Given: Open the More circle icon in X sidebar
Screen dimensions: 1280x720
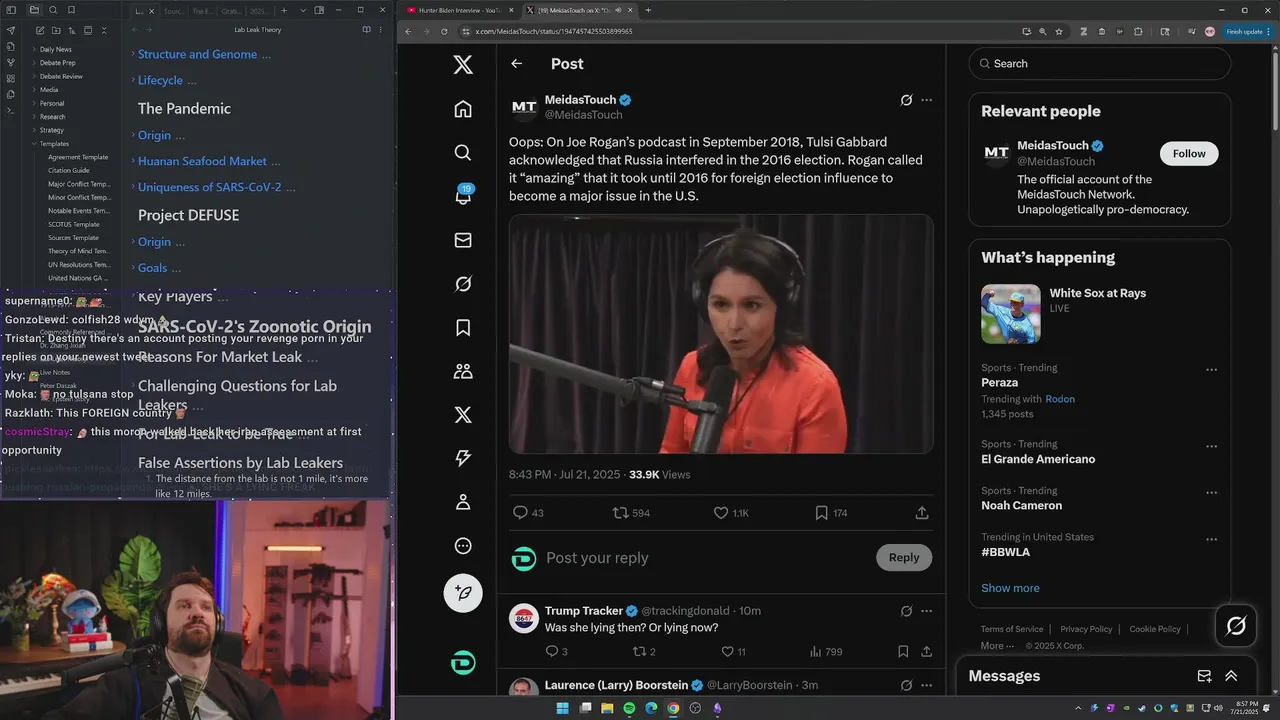Looking at the screenshot, I should (462, 546).
